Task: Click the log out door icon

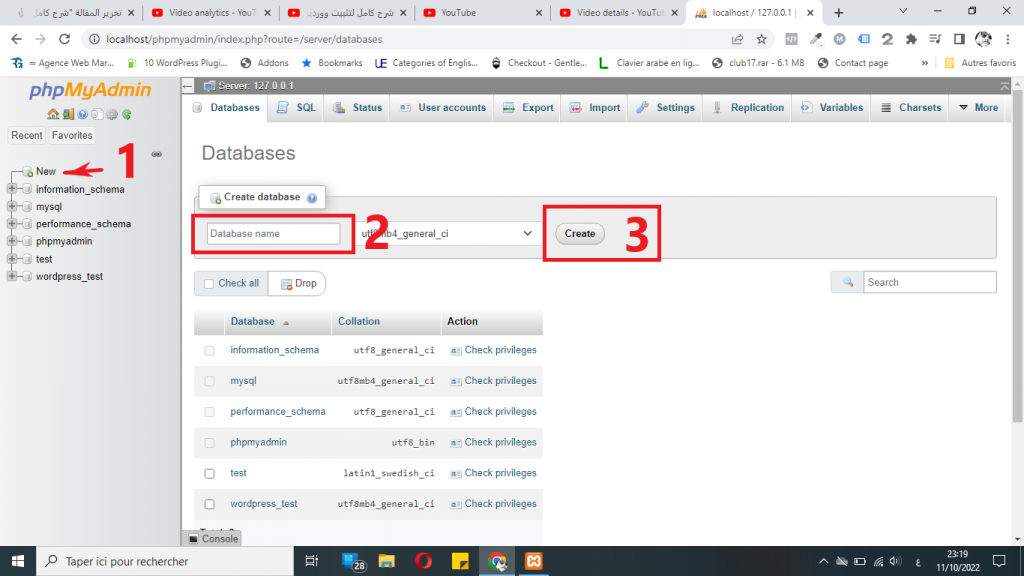Action: tap(67, 114)
